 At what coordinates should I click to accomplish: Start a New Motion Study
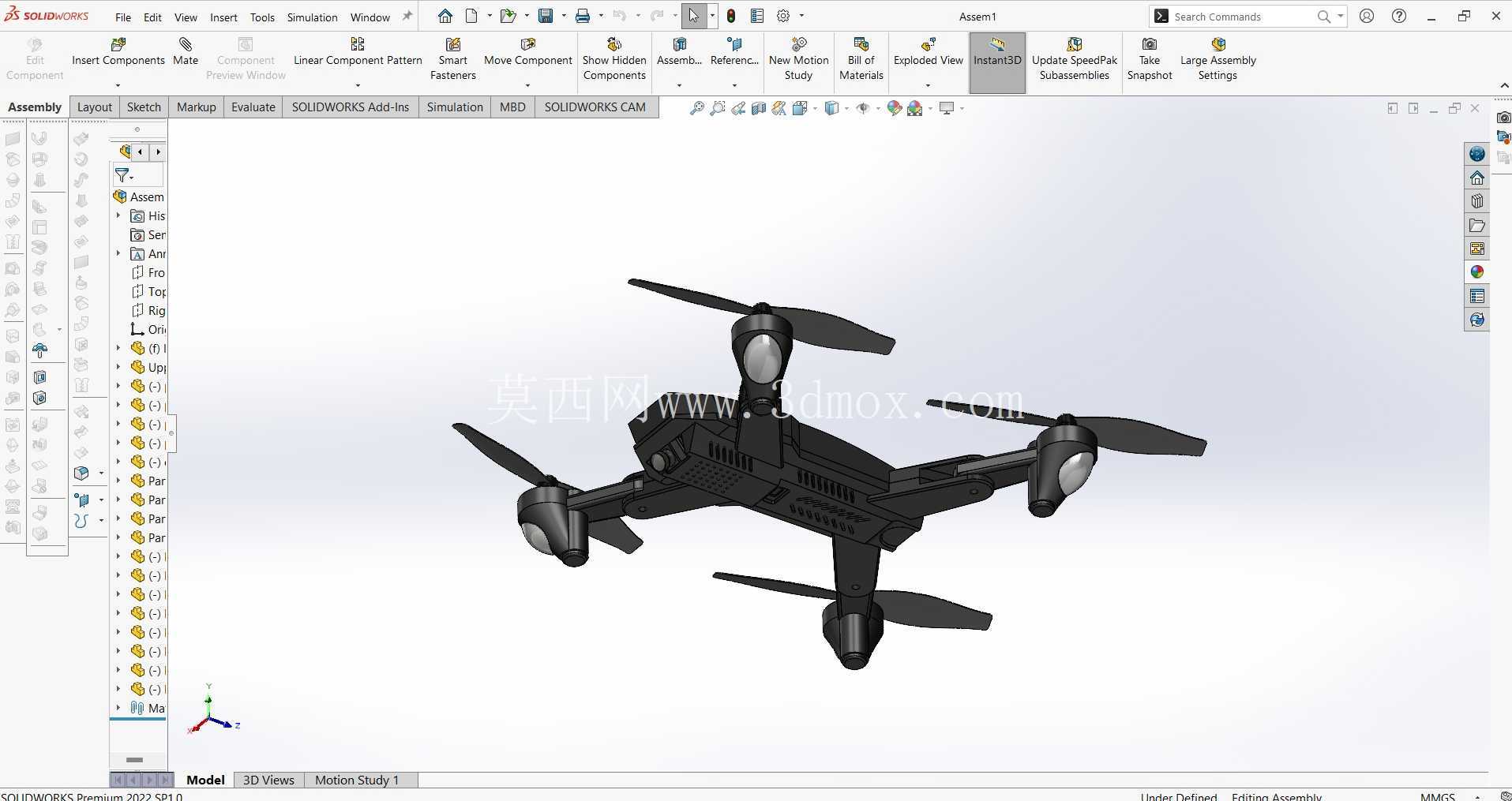(x=798, y=58)
